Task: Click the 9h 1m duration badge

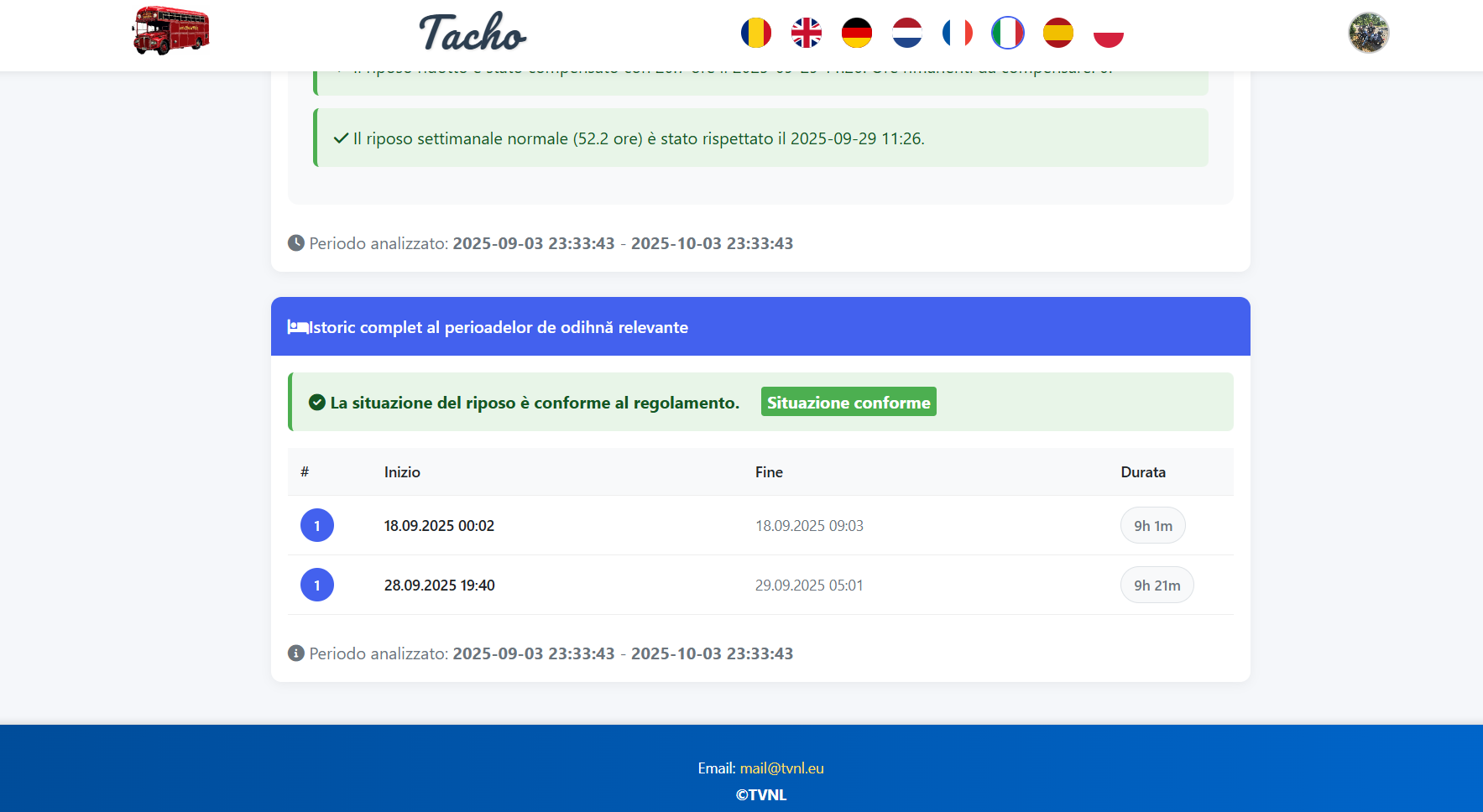Action: 1152,526
